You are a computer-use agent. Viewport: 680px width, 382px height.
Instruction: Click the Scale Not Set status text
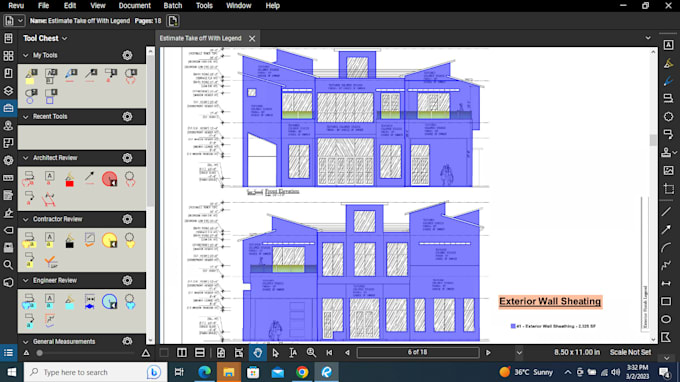click(630, 353)
